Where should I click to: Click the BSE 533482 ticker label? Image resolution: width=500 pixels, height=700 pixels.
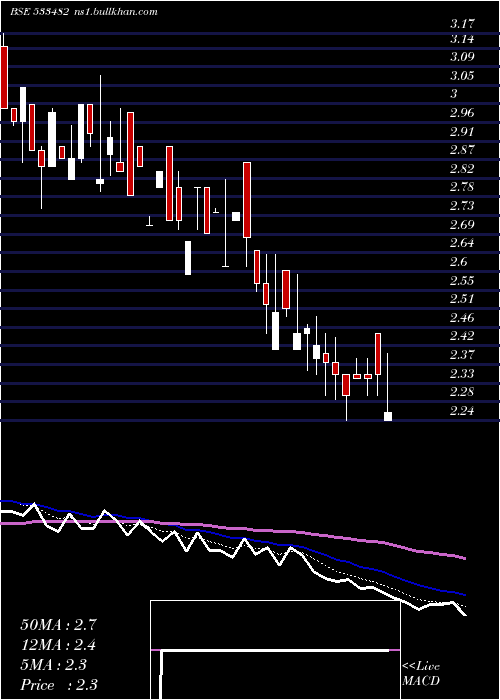tap(40, 12)
